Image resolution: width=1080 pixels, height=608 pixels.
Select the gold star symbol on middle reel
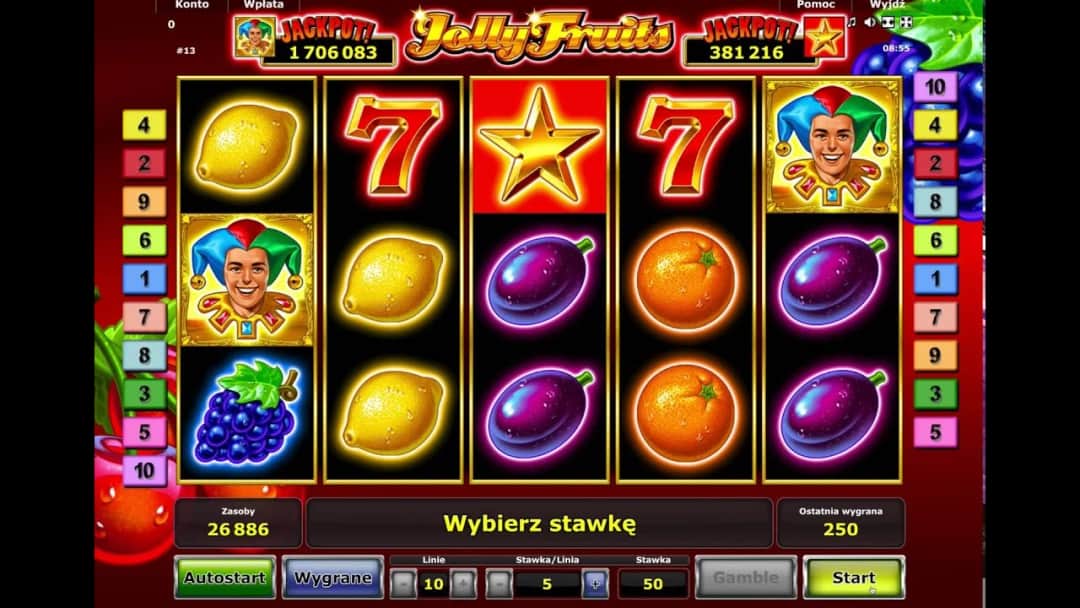coord(539,145)
